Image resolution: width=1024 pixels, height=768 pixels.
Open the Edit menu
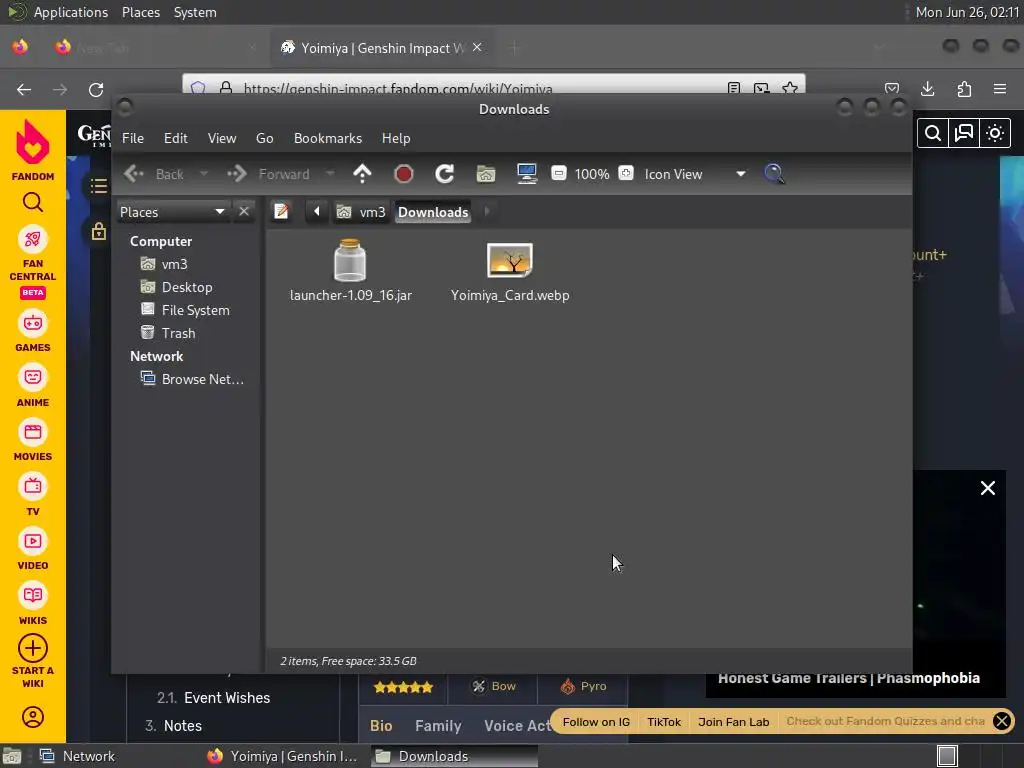tap(176, 138)
